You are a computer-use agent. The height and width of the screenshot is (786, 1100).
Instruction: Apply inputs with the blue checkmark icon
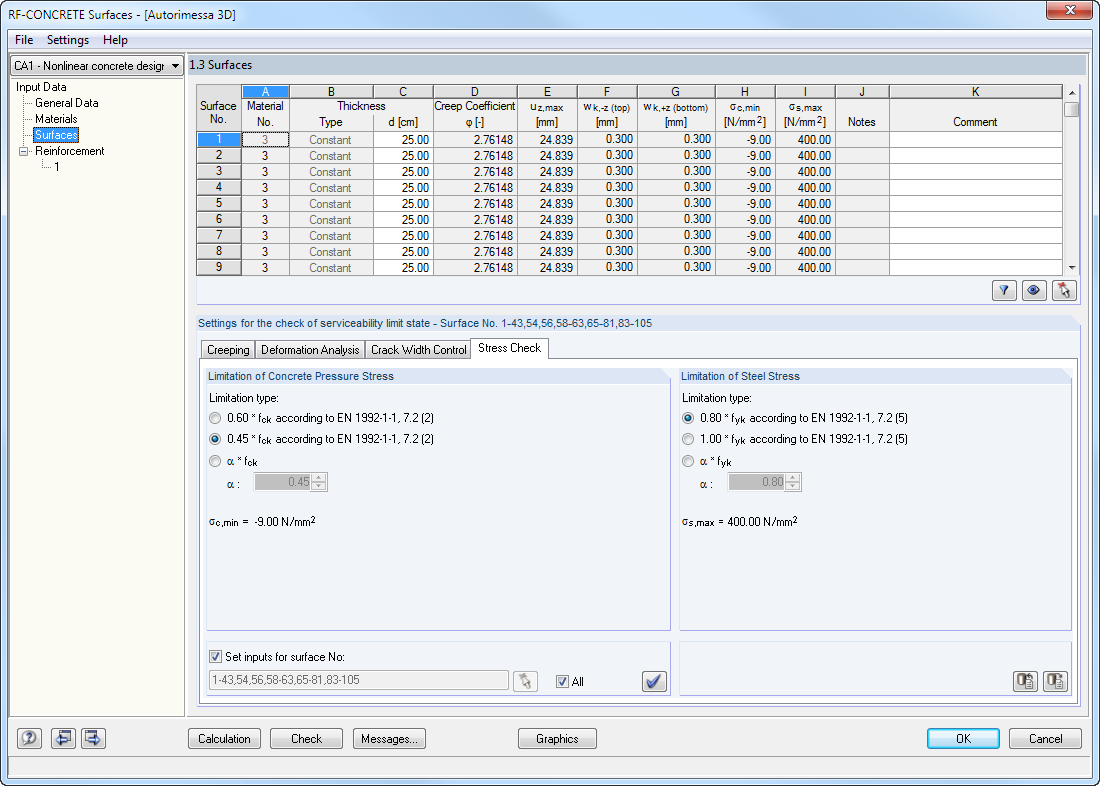pyautogui.click(x=654, y=681)
